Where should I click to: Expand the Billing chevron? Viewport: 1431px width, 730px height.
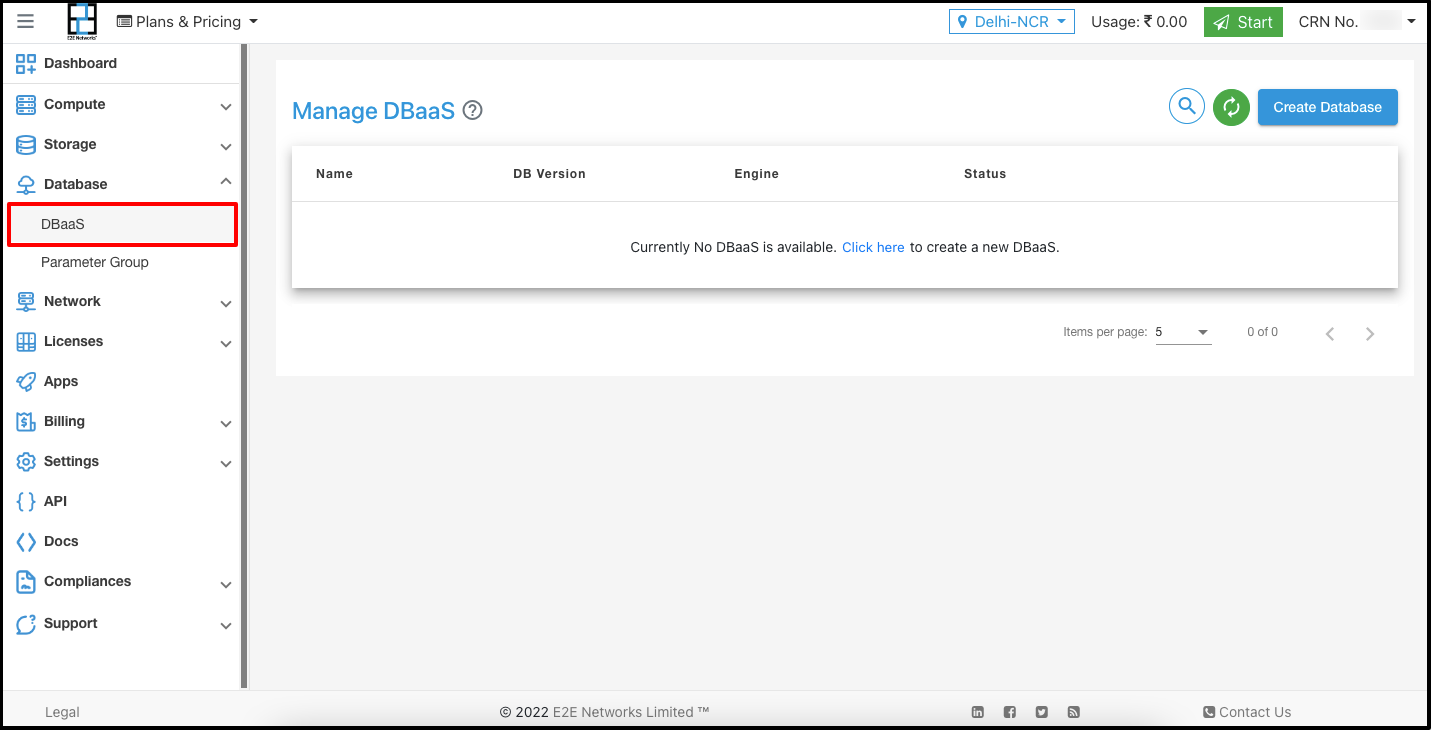(x=226, y=423)
